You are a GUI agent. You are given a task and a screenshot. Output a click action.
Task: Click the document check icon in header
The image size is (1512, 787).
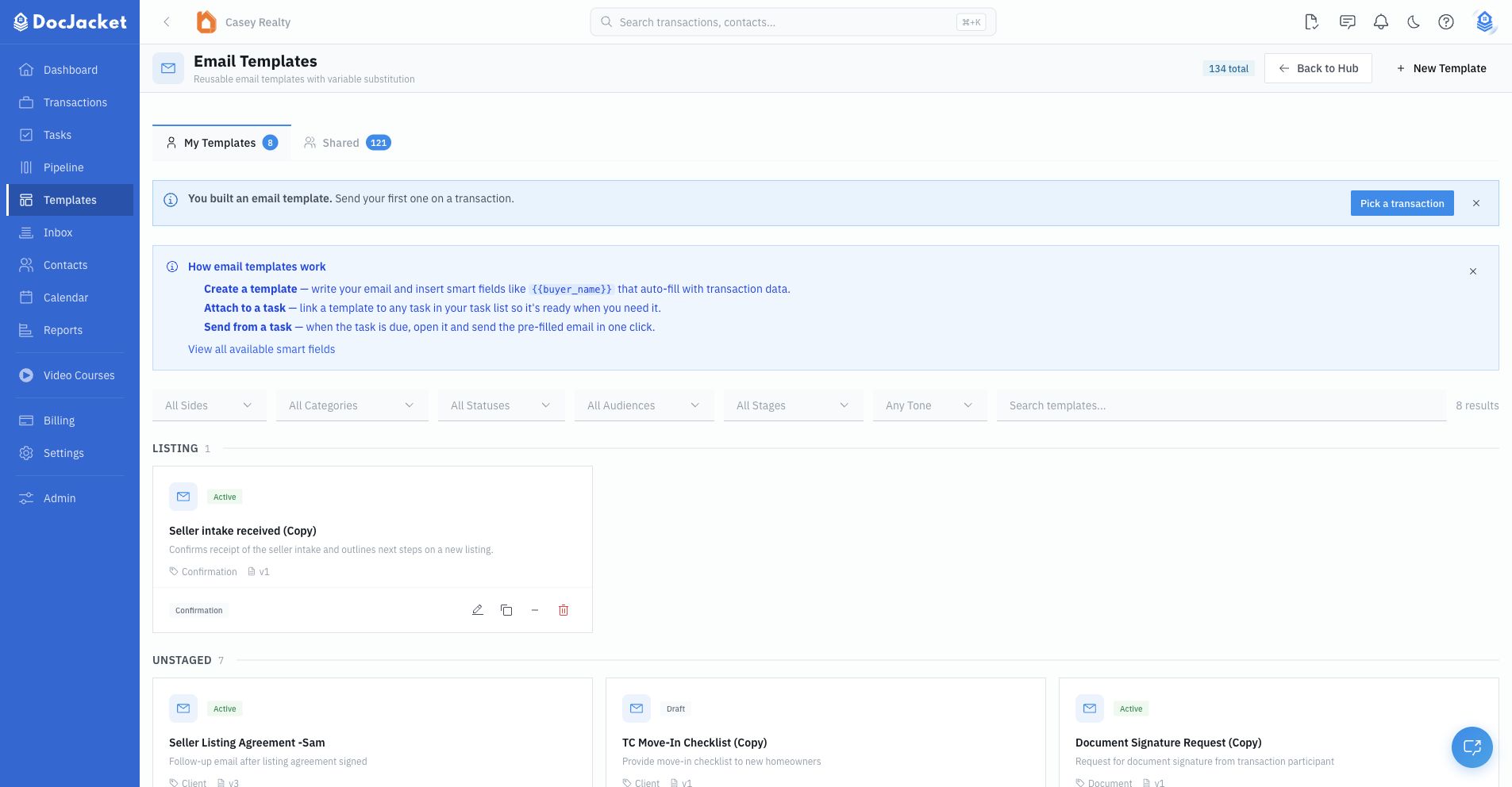click(x=1312, y=22)
